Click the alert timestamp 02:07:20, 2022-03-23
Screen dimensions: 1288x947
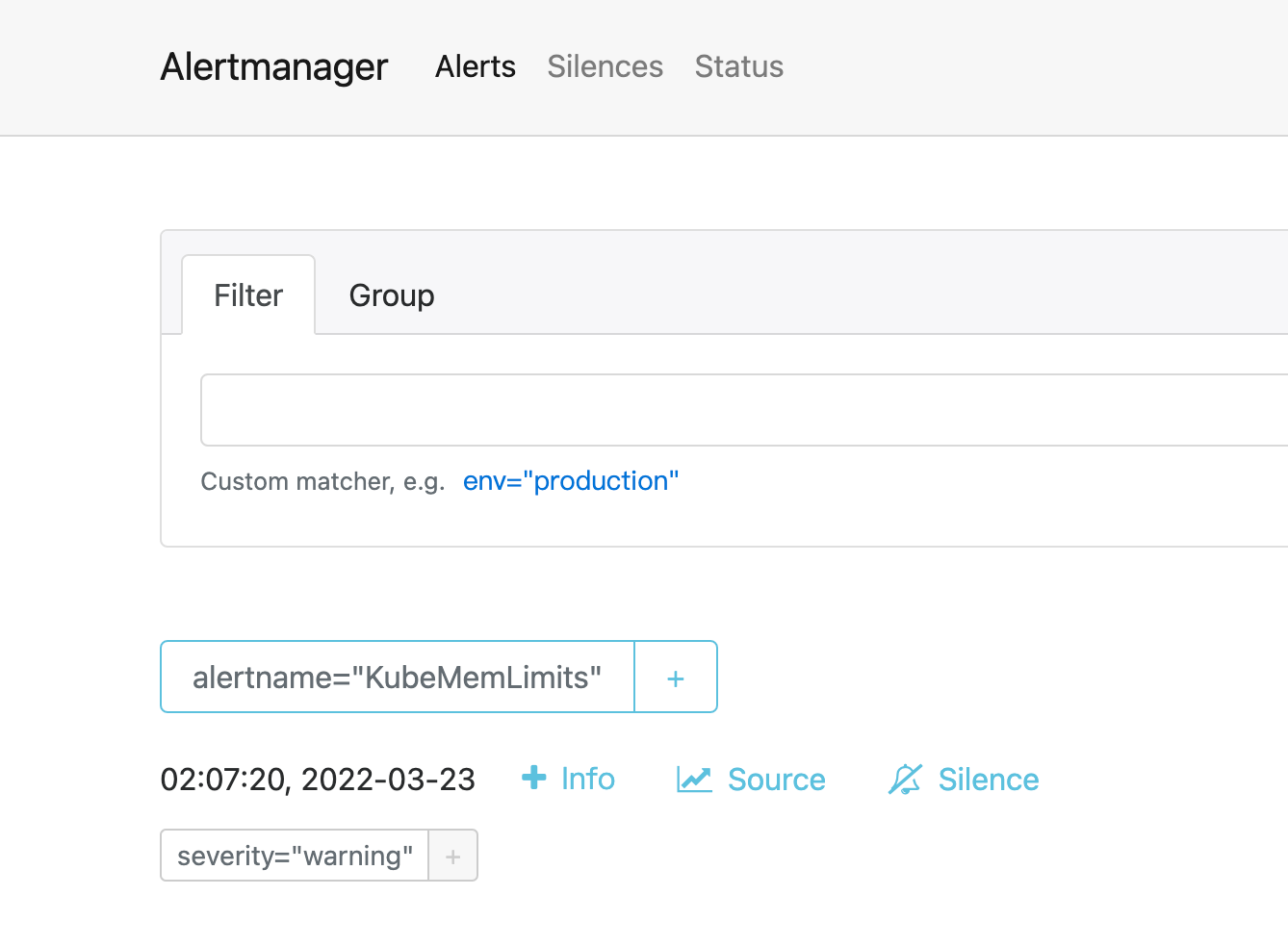coord(318,780)
